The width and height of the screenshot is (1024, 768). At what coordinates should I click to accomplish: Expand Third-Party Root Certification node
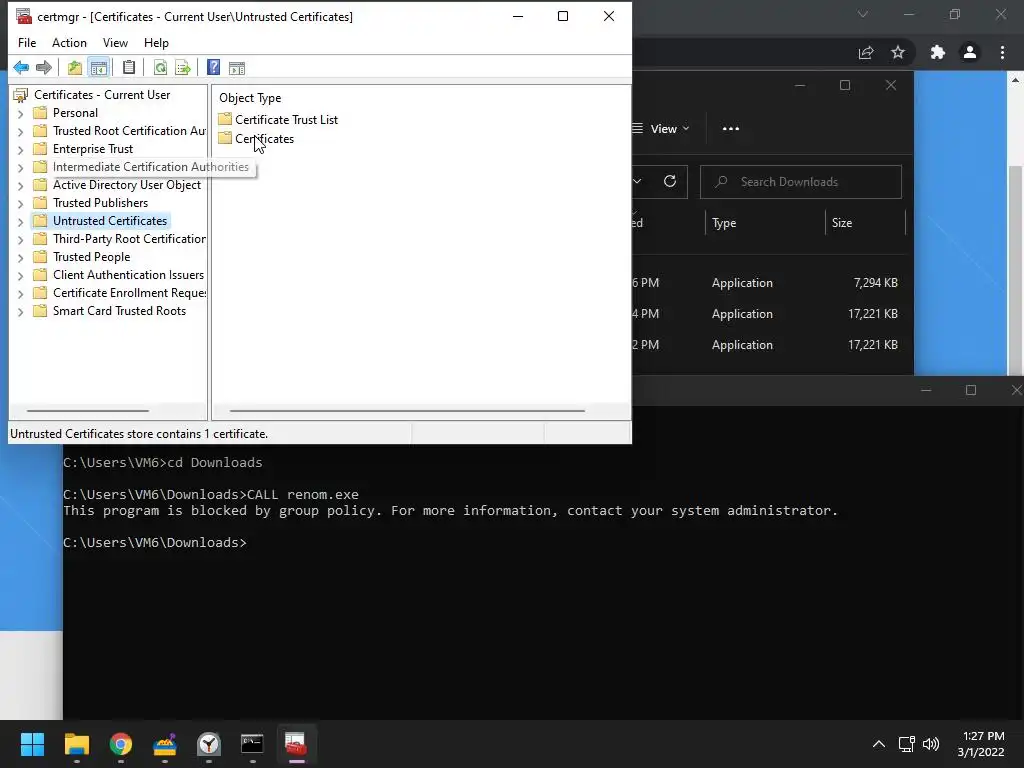coord(21,240)
